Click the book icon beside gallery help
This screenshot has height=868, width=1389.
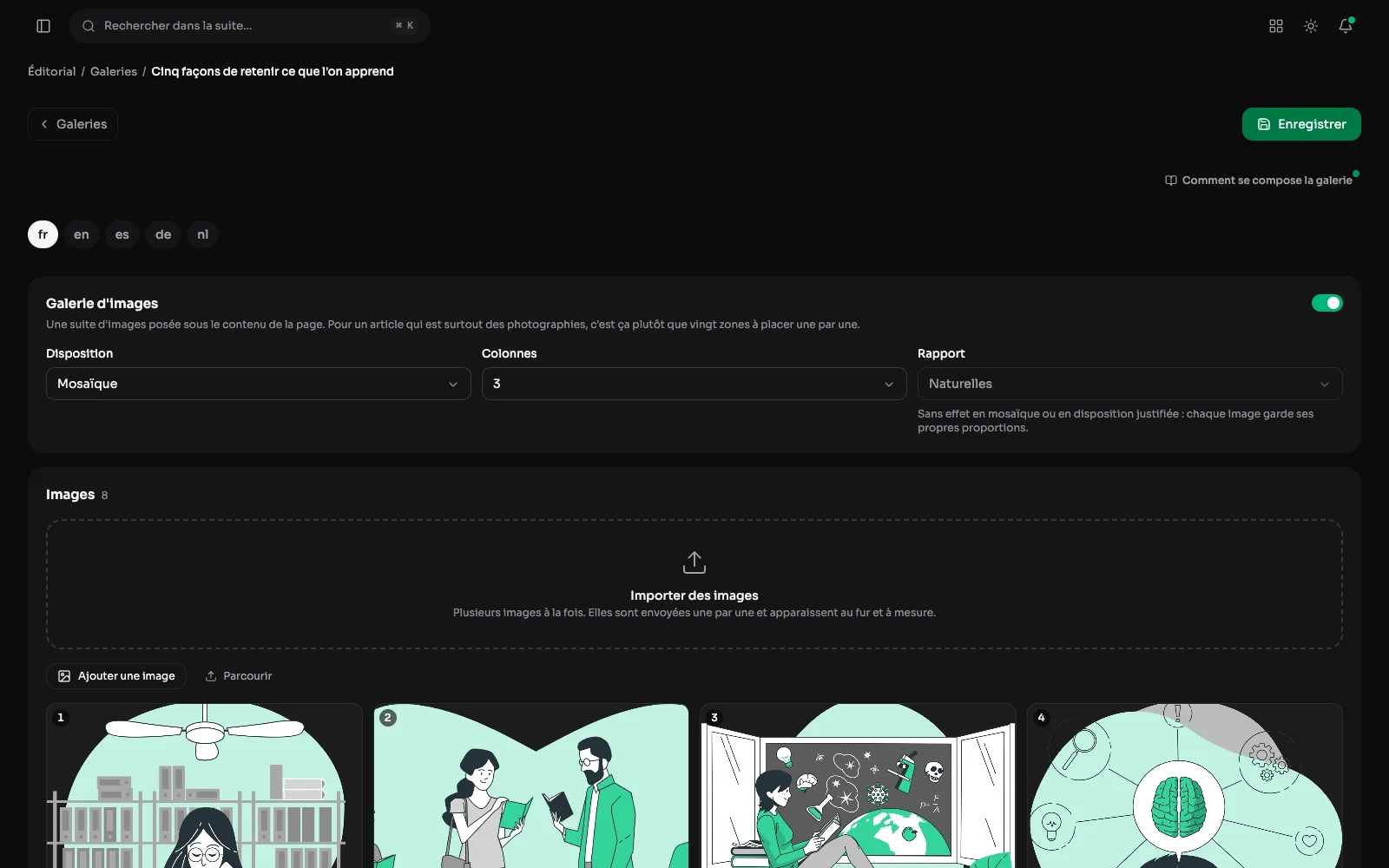1171,181
